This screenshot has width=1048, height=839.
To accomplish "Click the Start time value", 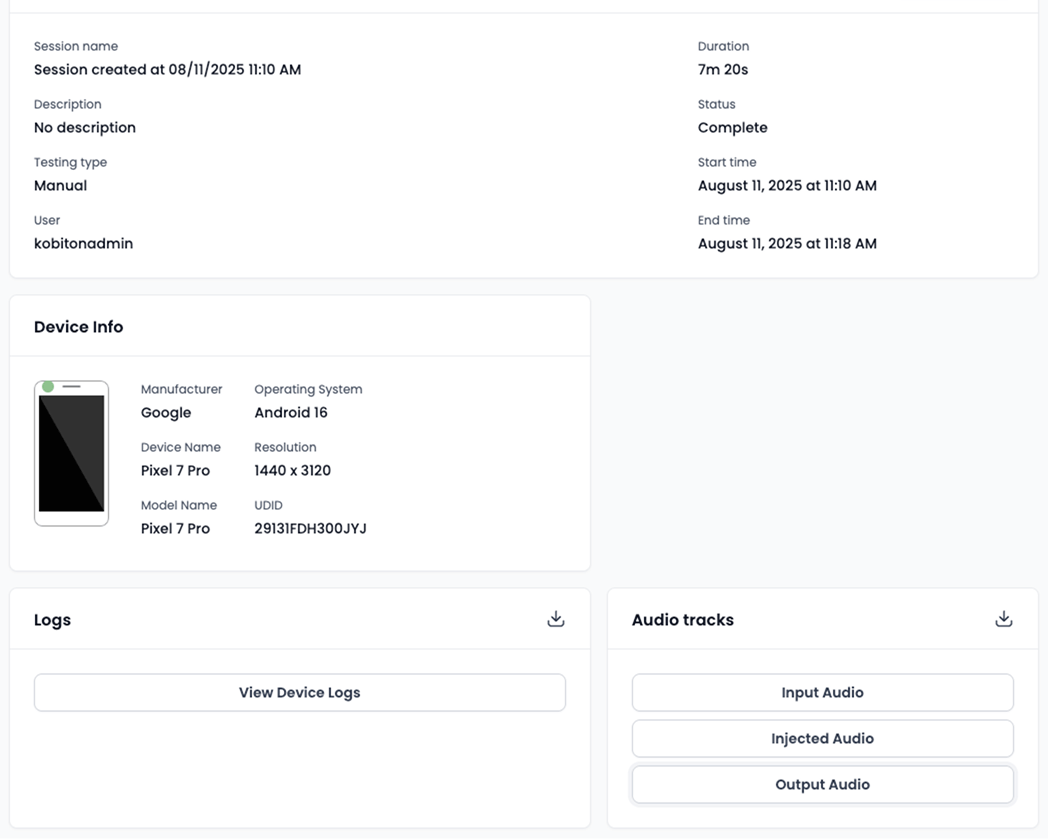I will (x=788, y=185).
